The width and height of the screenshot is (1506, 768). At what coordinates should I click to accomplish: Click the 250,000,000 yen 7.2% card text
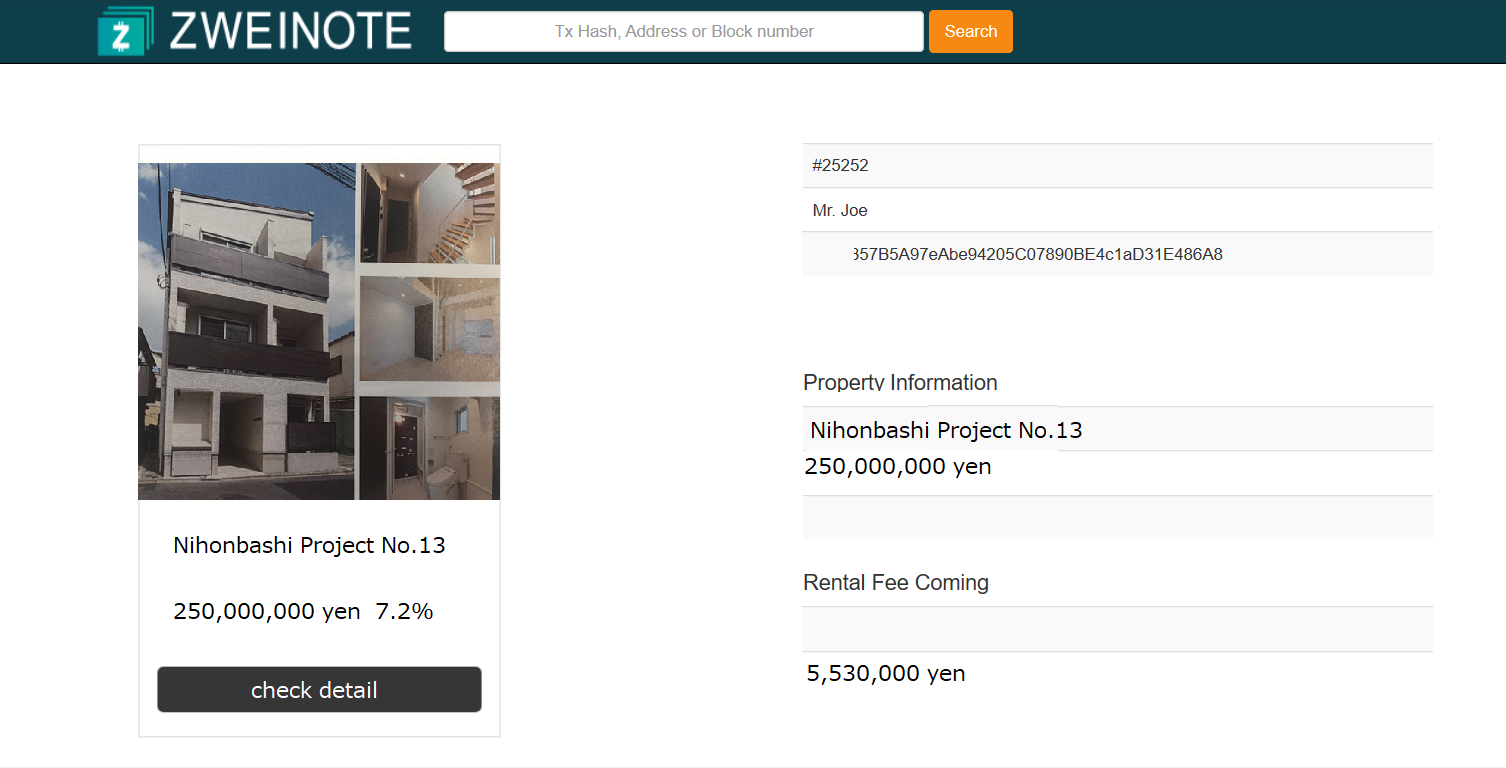pos(303,612)
